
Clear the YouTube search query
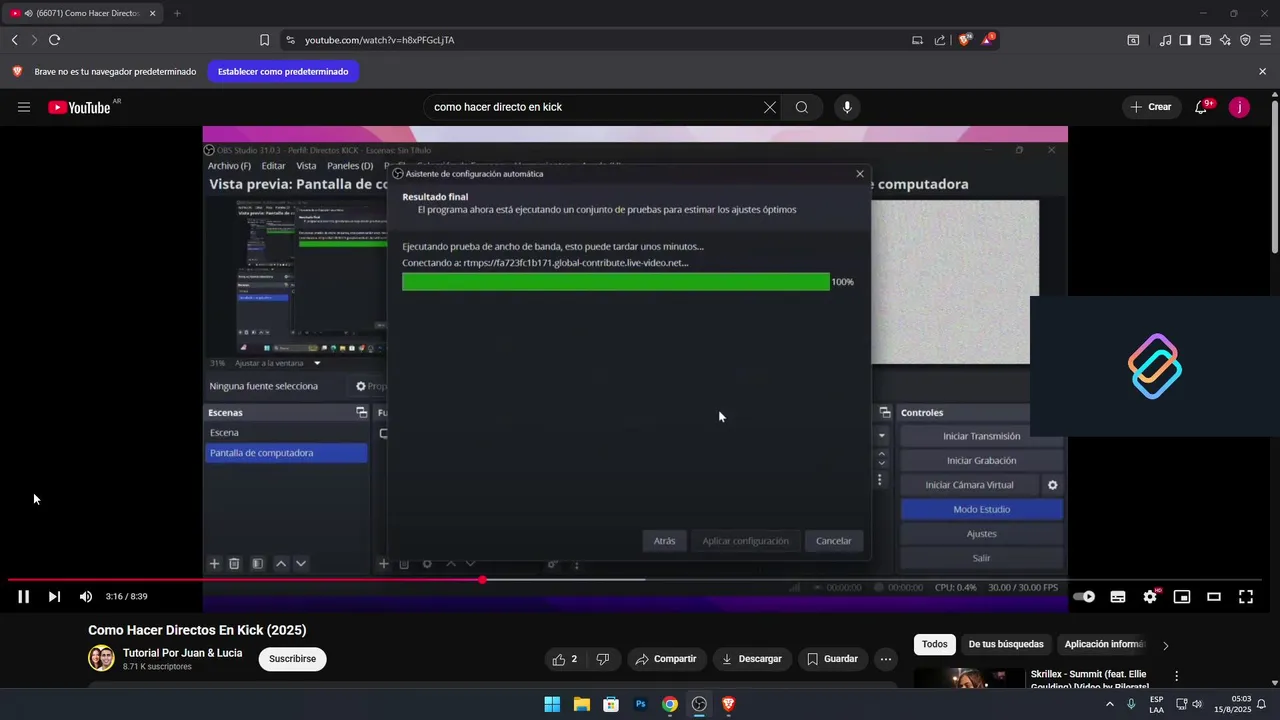click(770, 107)
